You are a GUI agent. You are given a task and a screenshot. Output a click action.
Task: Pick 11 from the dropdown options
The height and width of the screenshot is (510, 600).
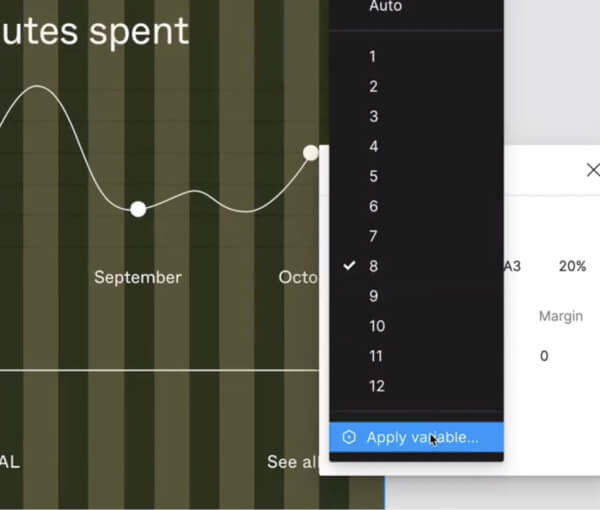(x=376, y=357)
